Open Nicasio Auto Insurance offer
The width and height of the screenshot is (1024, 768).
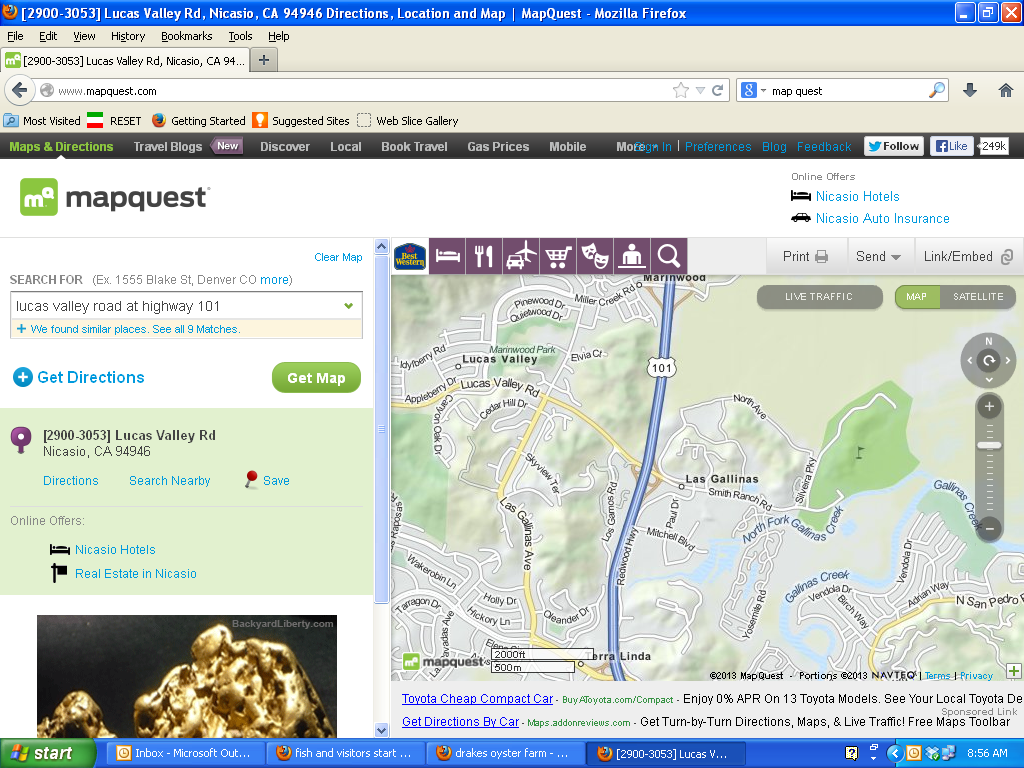pyautogui.click(x=882, y=218)
